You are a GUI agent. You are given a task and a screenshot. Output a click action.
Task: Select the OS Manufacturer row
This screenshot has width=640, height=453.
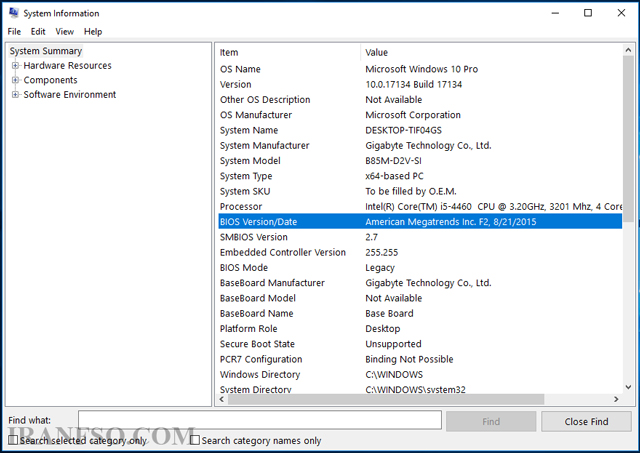(x=420, y=115)
